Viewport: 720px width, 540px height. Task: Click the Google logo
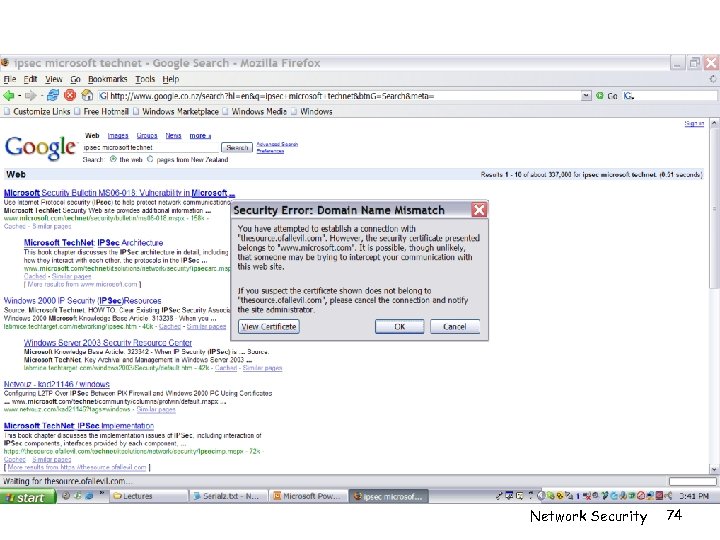coord(40,147)
